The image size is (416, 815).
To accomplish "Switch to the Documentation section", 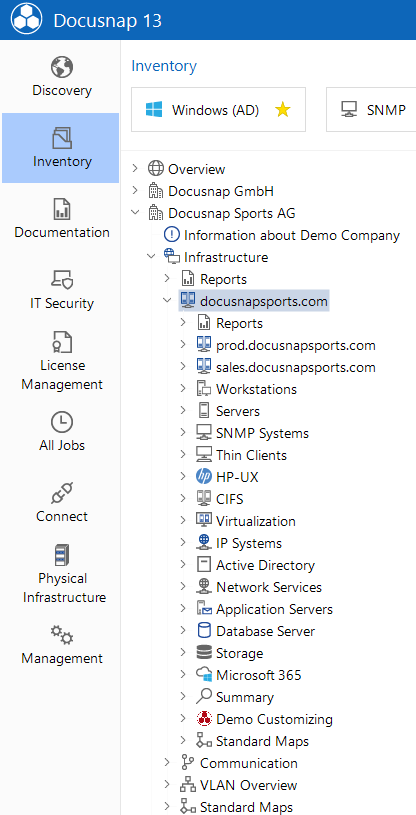I will [x=61, y=219].
